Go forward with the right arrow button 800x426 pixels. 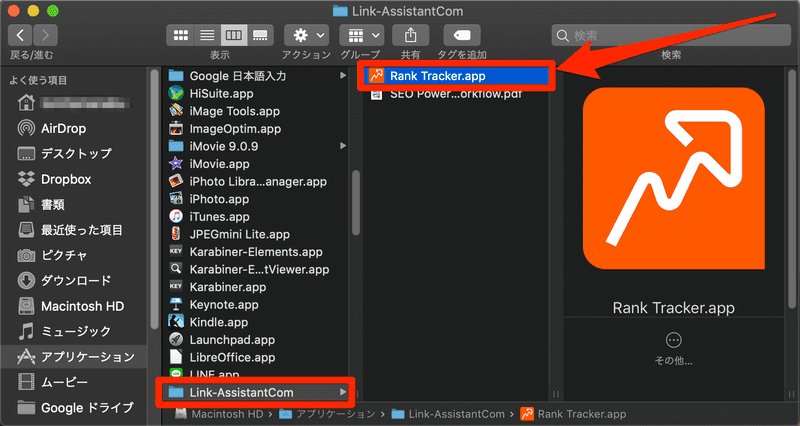45,35
